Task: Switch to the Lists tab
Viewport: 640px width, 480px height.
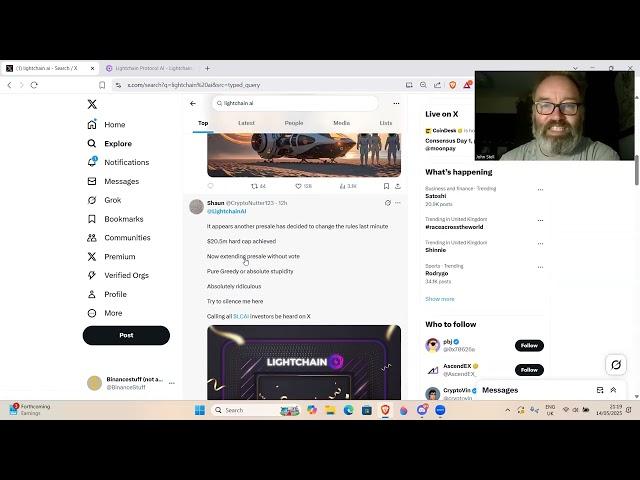Action: pyautogui.click(x=385, y=123)
